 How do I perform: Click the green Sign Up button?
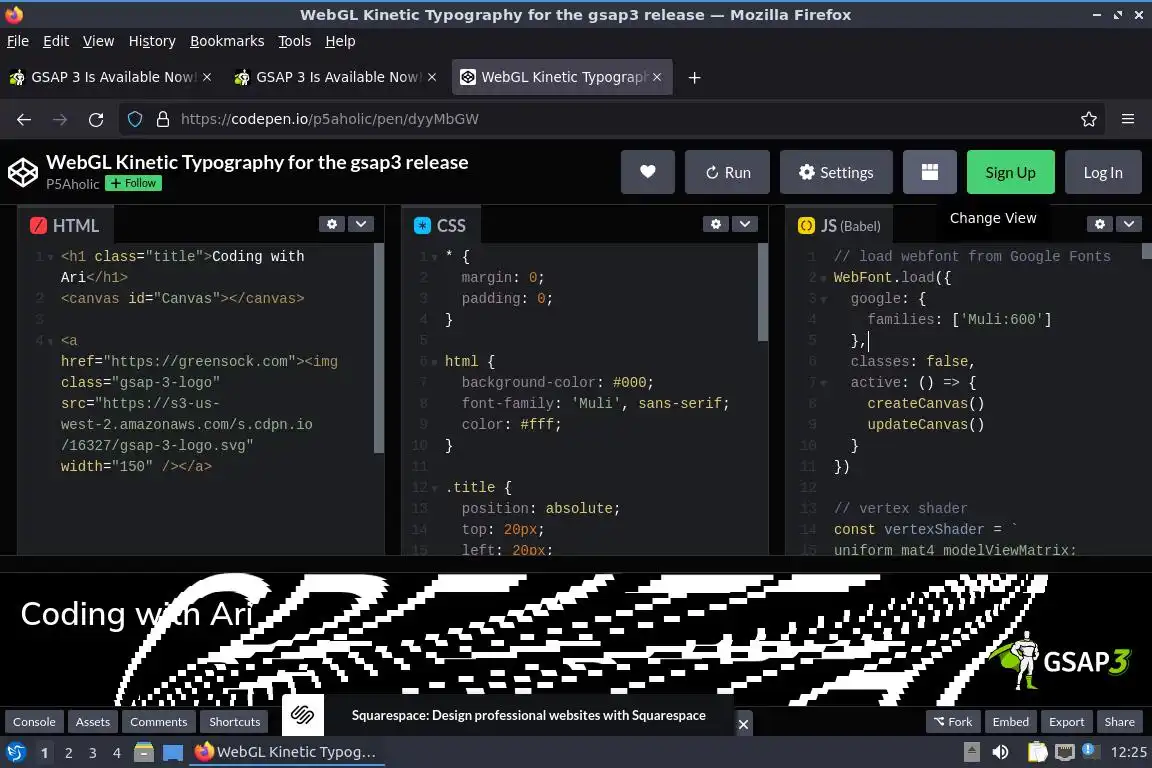point(1010,172)
